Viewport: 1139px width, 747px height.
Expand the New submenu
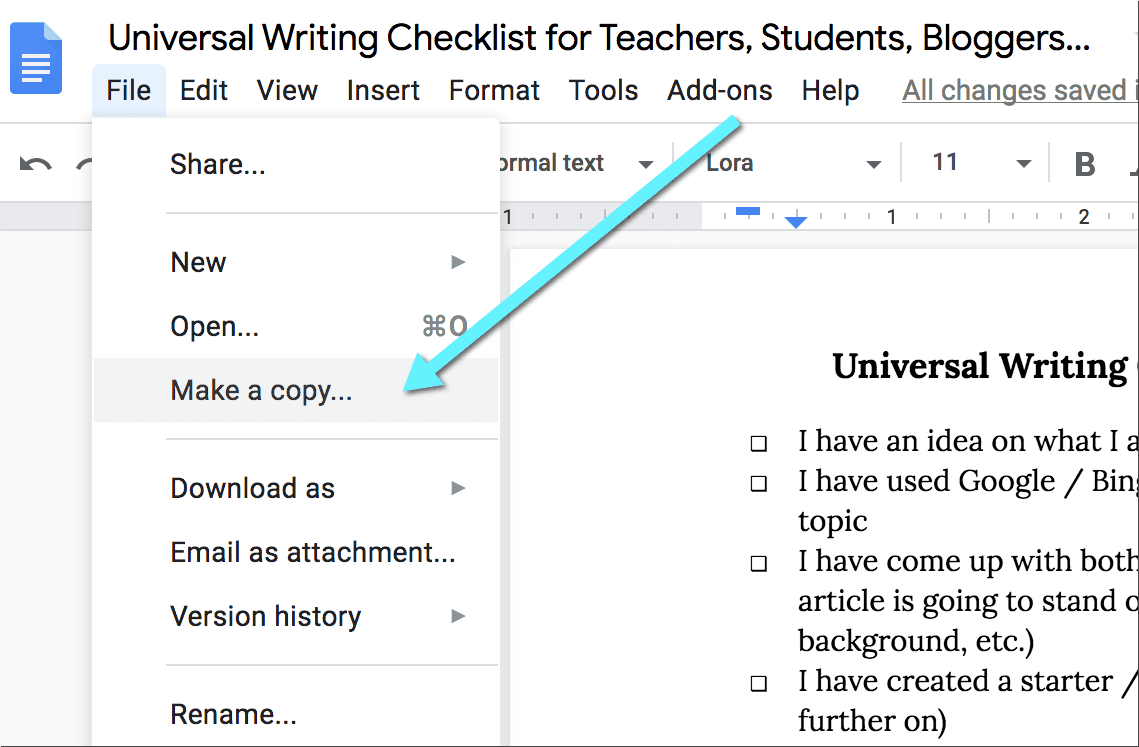pos(296,262)
